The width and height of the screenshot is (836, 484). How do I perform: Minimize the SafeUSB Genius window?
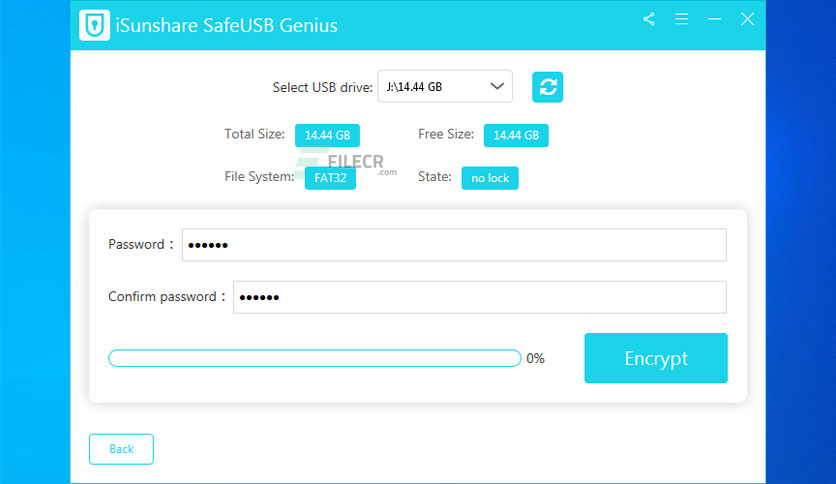pos(714,19)
